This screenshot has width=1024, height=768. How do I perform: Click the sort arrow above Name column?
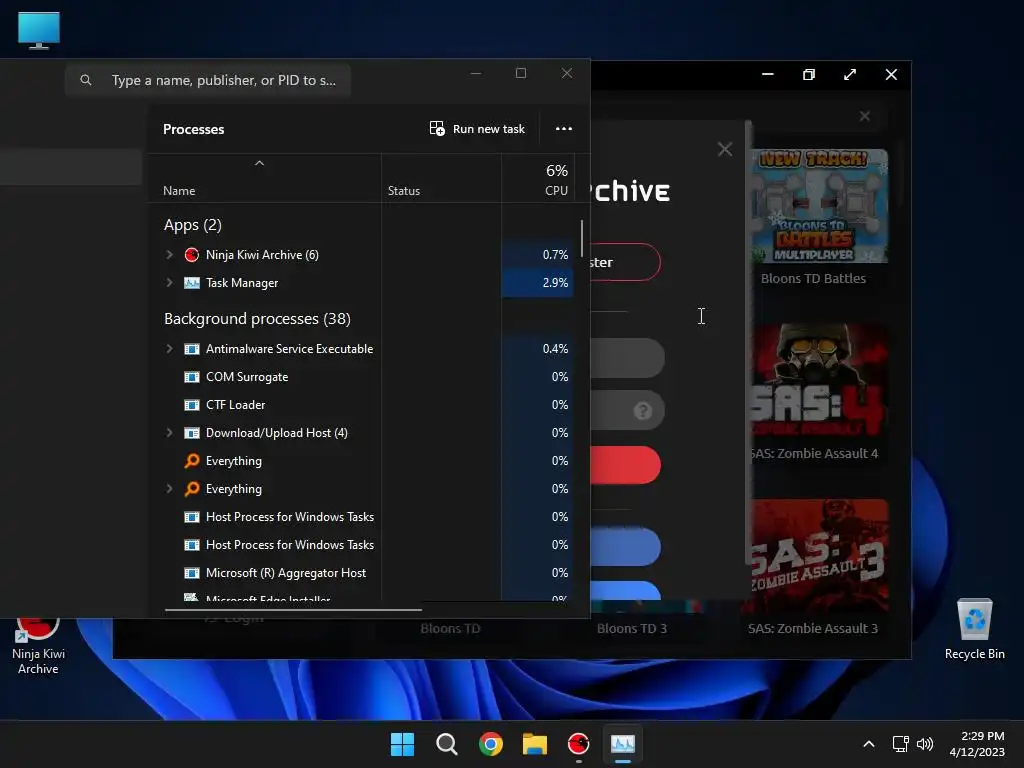pos(259,163)
